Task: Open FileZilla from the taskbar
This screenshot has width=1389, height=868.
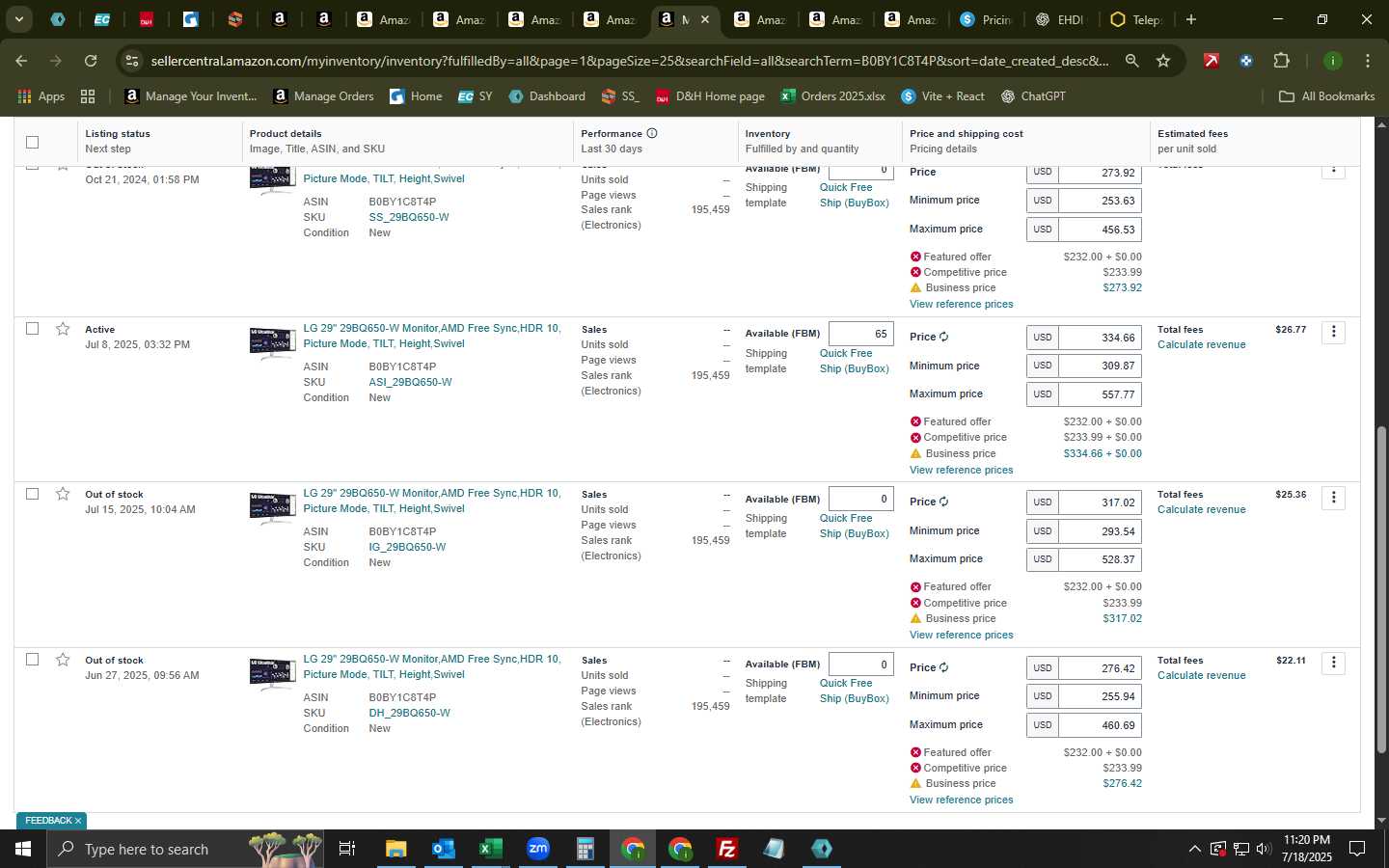Action: pyautogui.click(x=727, y=849)
